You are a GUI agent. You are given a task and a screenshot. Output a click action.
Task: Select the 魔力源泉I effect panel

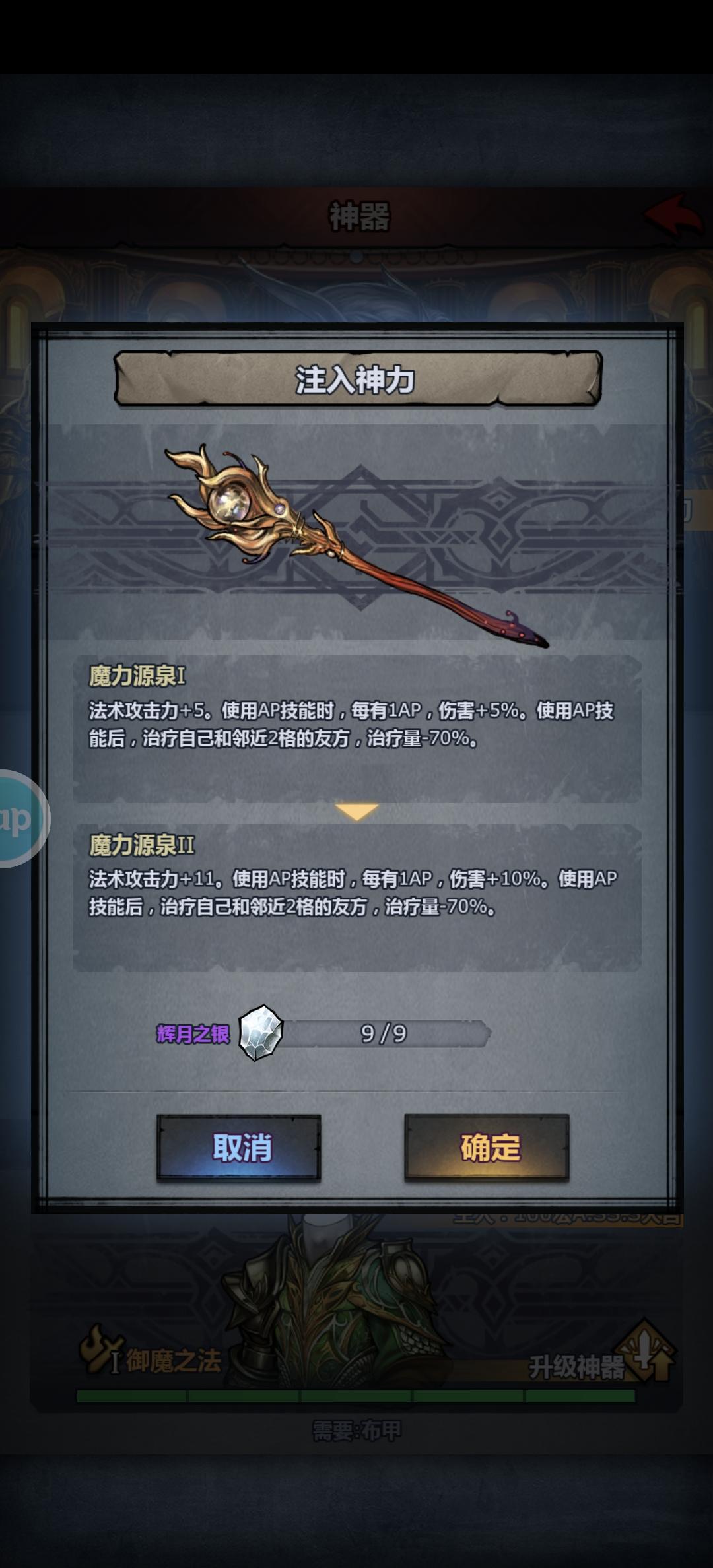tap(356, 729)
